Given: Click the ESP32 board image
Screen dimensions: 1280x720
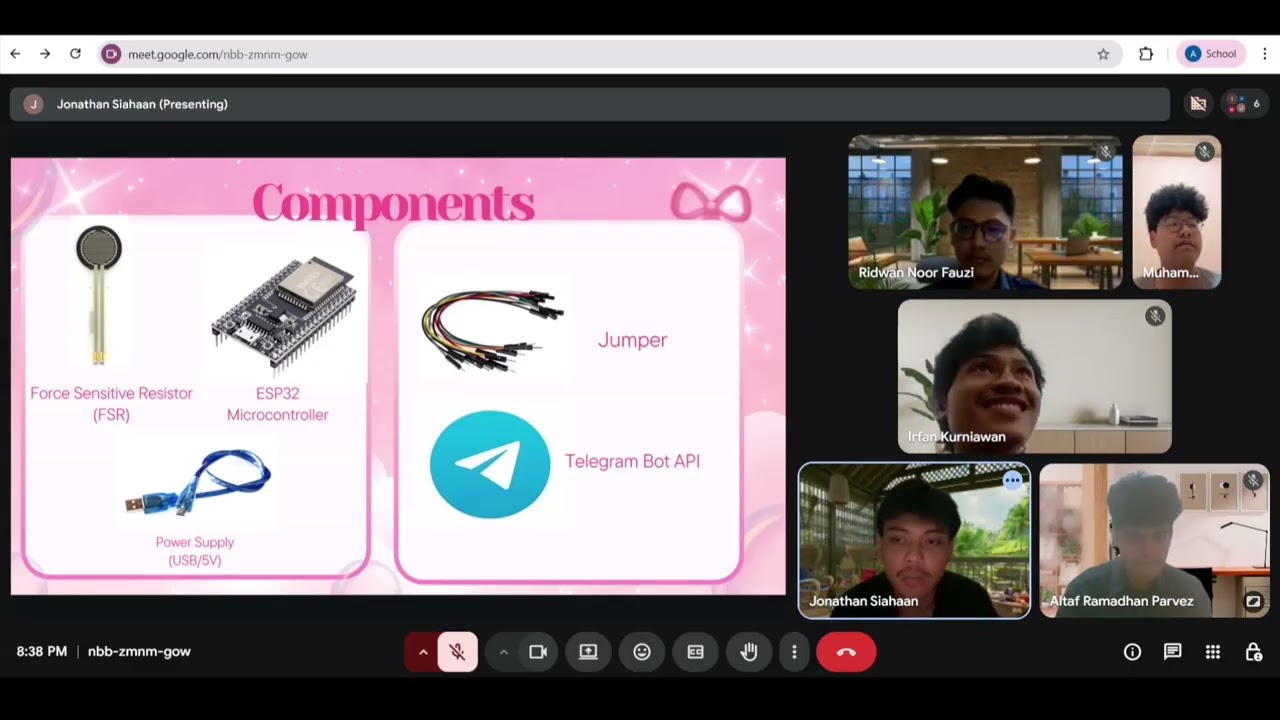Looking at the screenshot, I should tap(283, 314).
